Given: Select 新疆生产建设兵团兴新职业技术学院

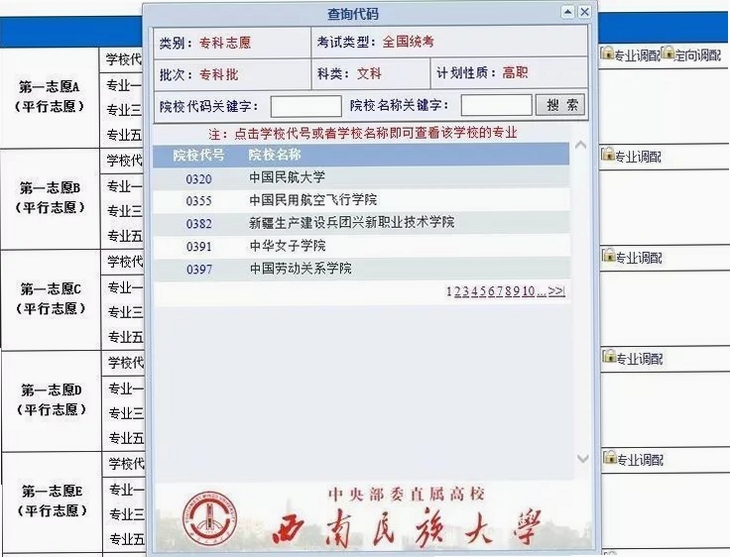Looking at the screenshot, I should pyautogui.click(x=351, y=223).
